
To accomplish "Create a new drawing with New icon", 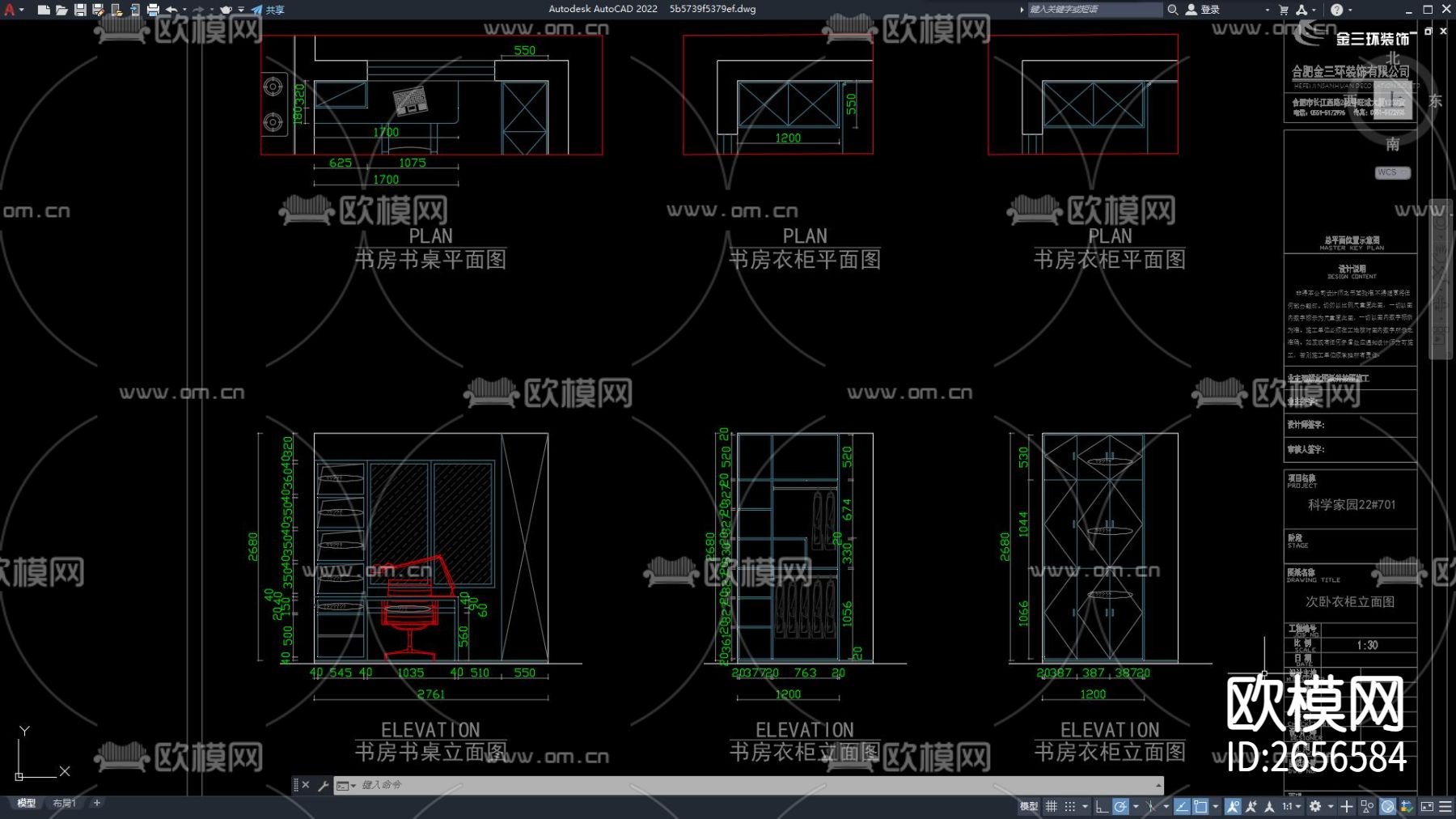I will coord(44,10).
